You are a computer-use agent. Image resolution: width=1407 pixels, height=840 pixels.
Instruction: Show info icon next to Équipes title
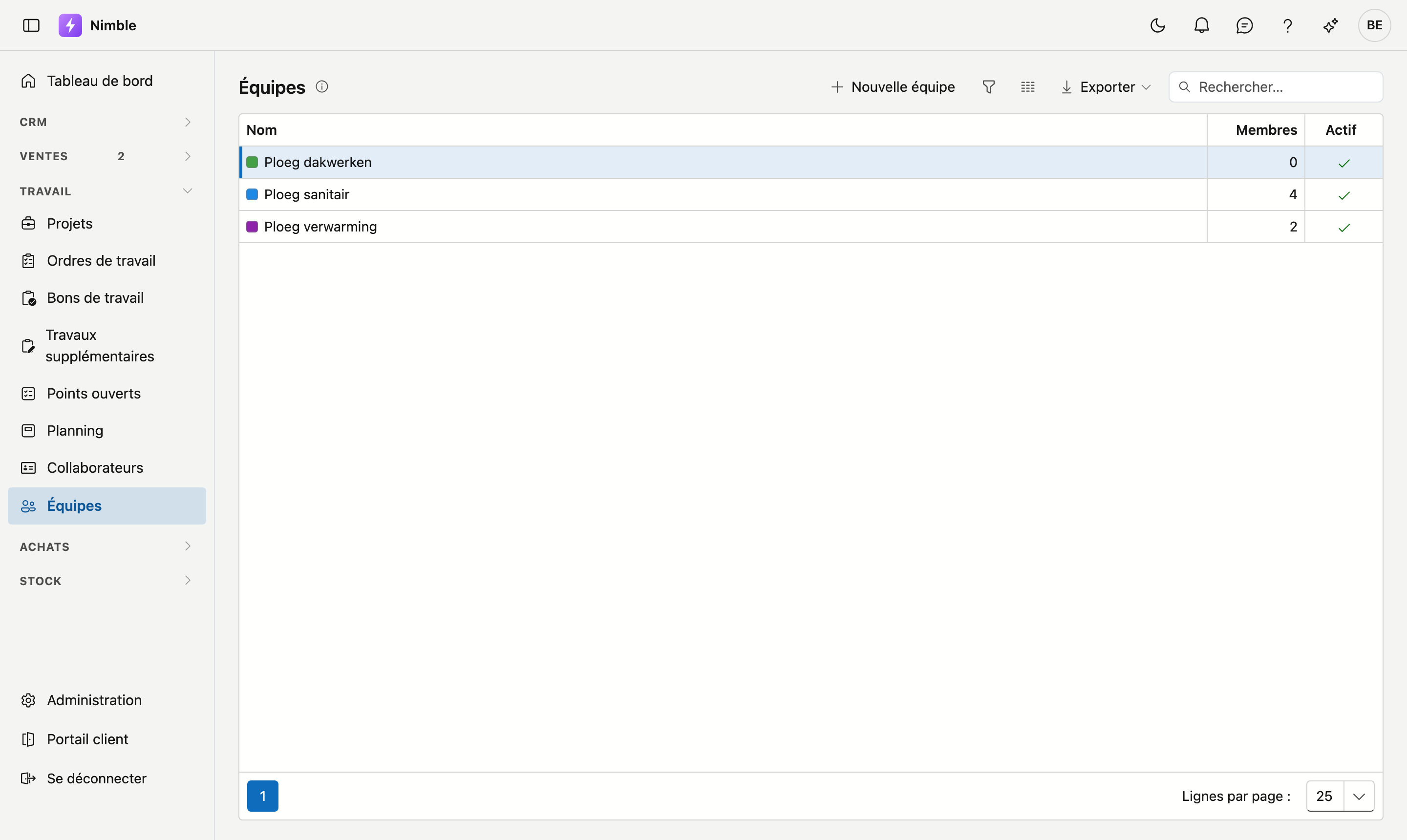pyautogui.click(x=321, y=86)
